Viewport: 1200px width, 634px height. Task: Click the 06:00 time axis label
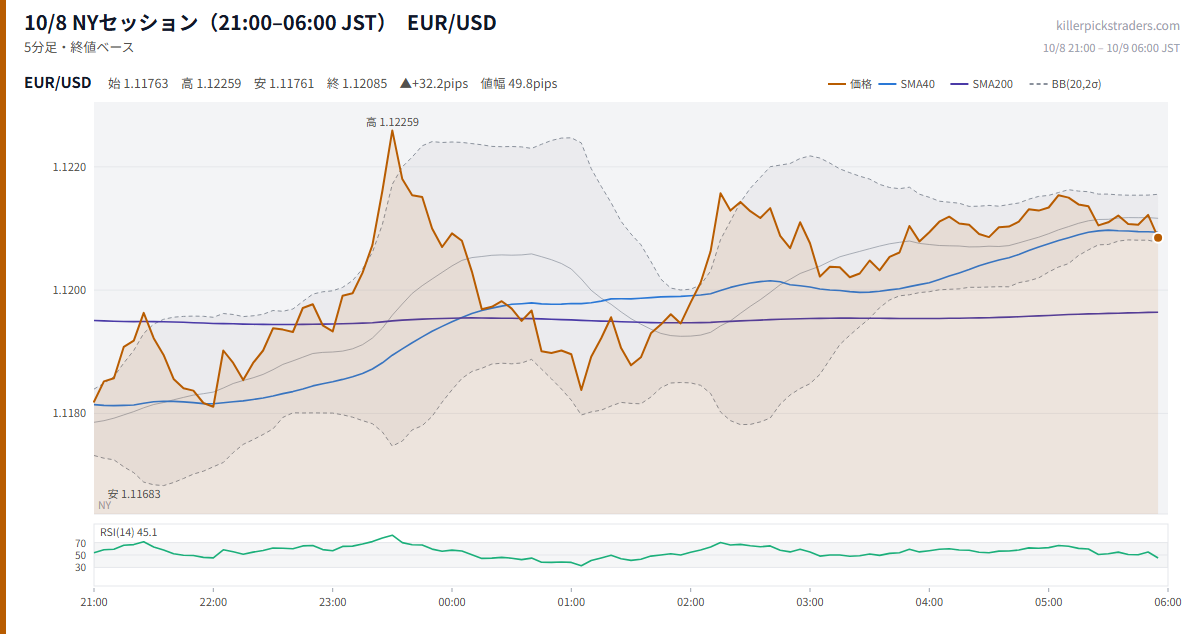tap(1168, 602)
